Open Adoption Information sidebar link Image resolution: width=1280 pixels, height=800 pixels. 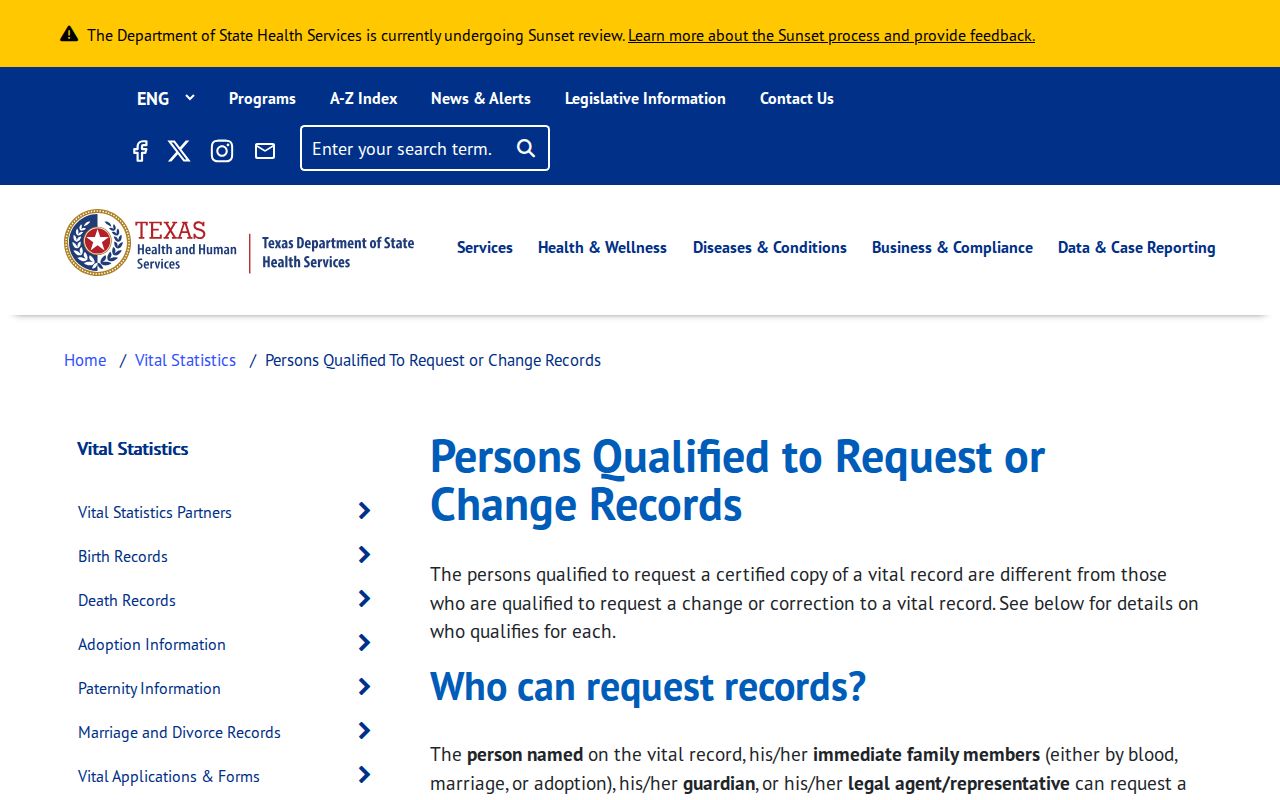pos(152,644)
